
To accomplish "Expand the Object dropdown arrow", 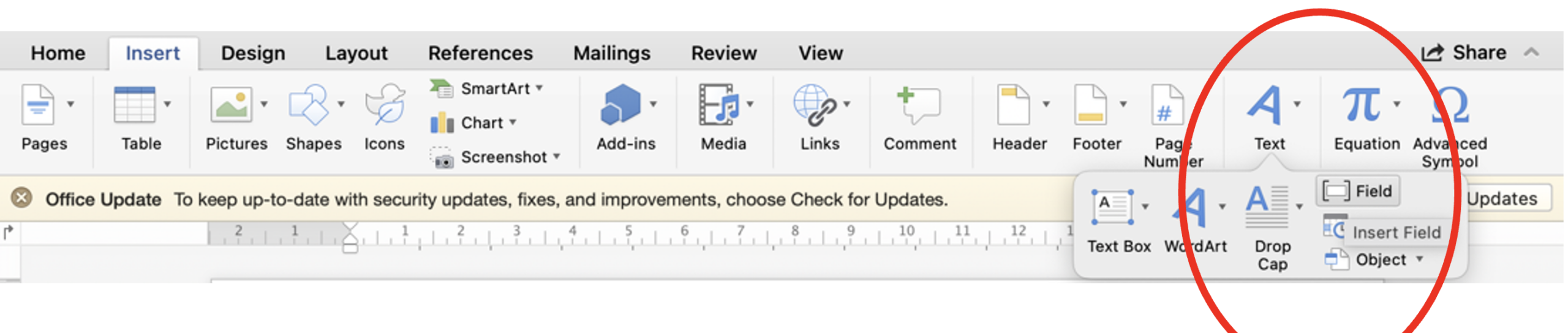I will tap(1419, 259).
